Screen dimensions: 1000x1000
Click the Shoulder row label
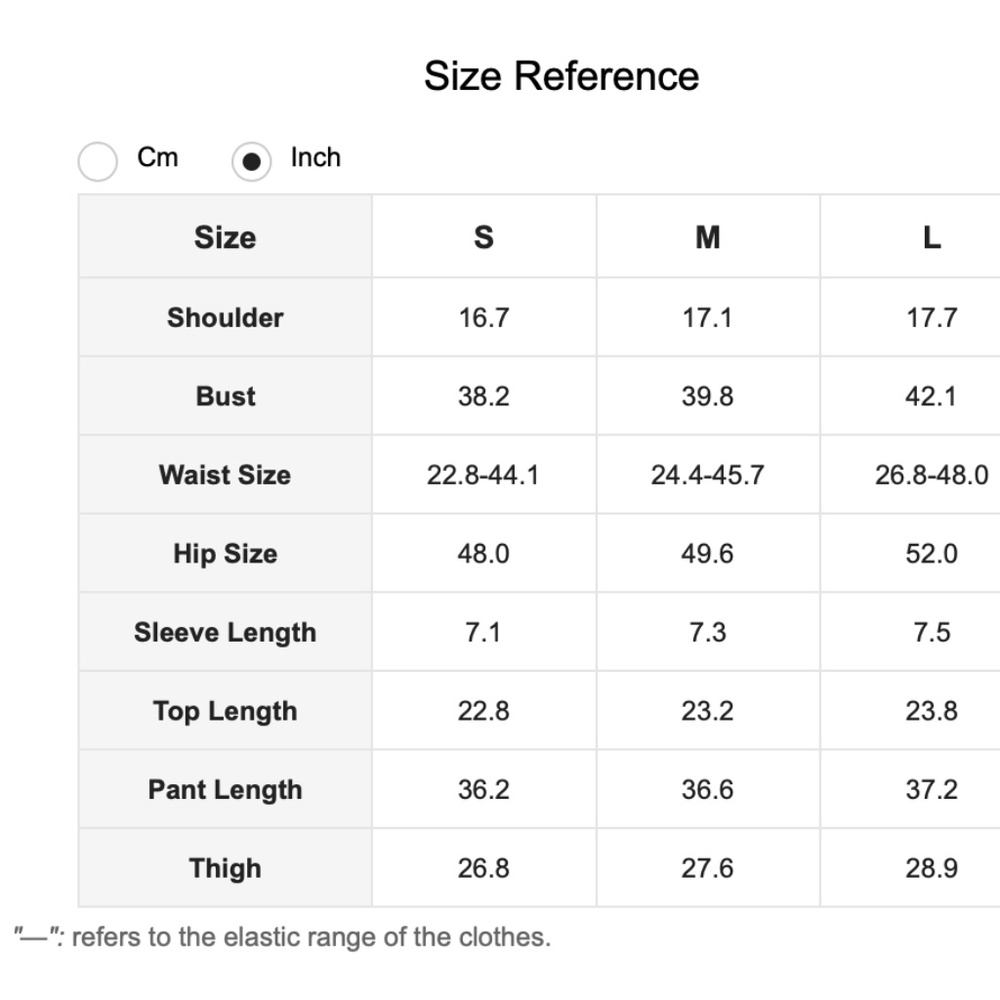[225, 317]
